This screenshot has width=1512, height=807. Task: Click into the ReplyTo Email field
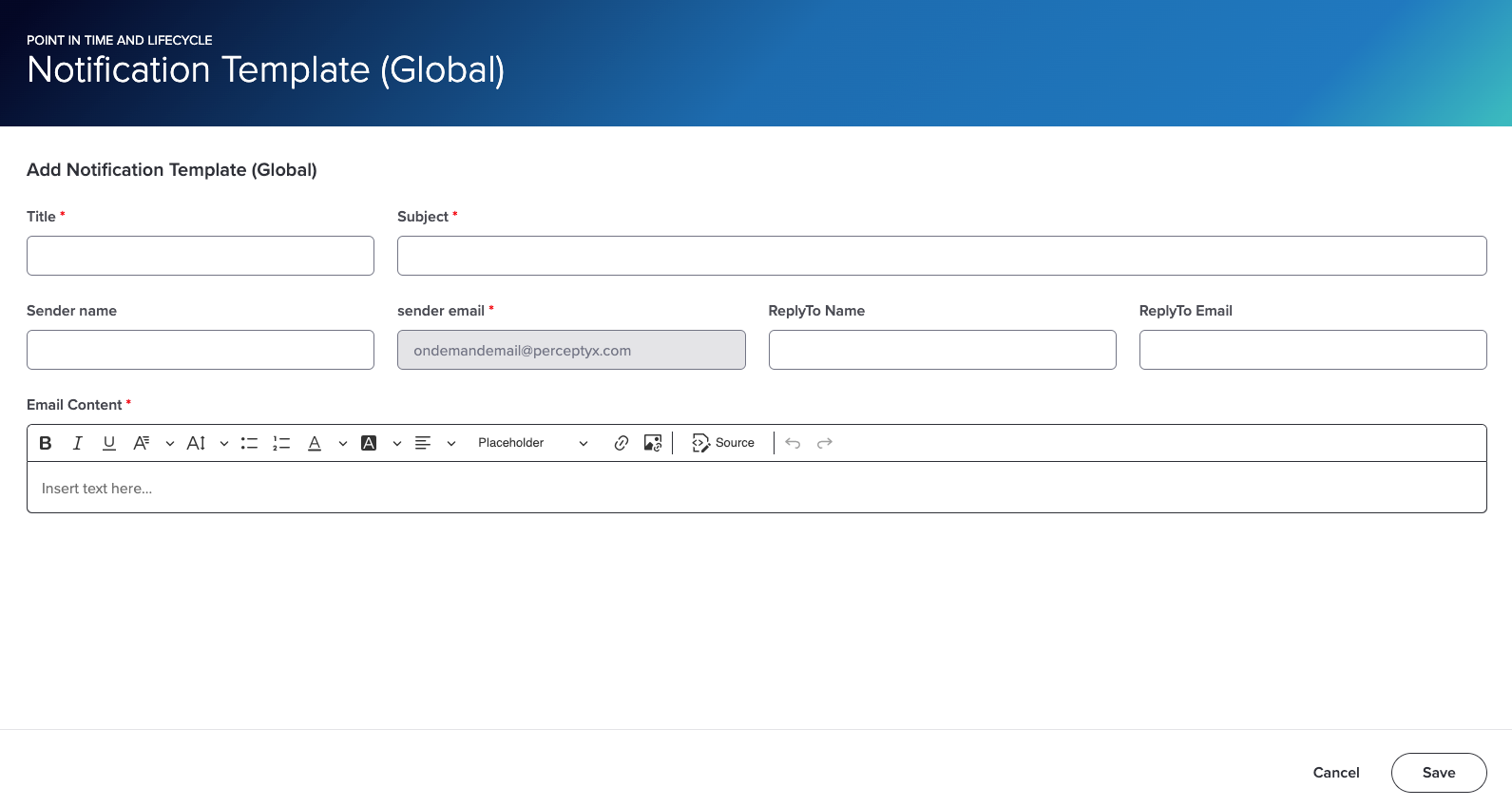click(x=1312, y=350)
